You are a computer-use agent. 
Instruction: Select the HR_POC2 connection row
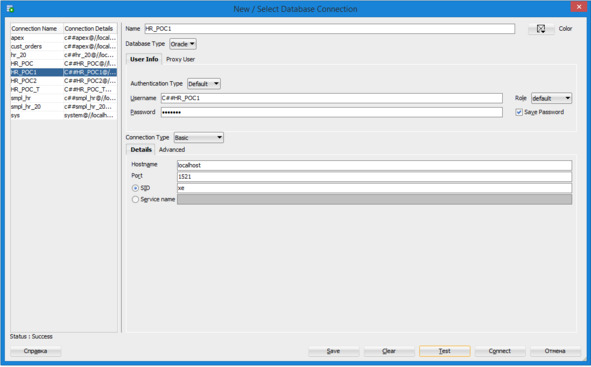click(x=64, y=81)
